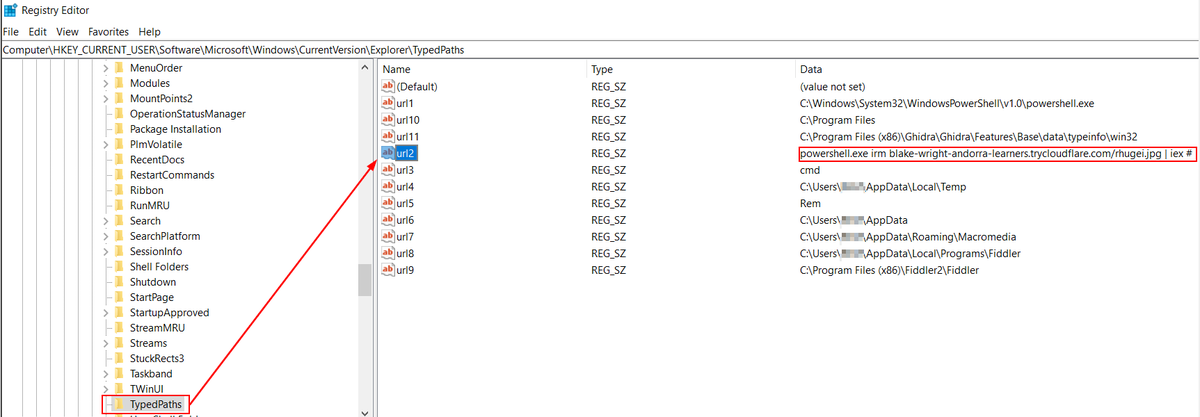
Task: Select the Modules folder icon
Action: point(120,83)
